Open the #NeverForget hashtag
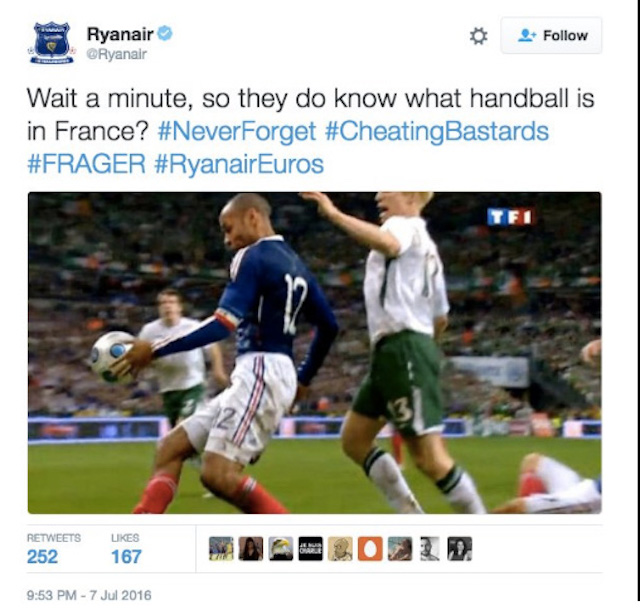This screenshot has height=615, width=640. click(236, 131)
